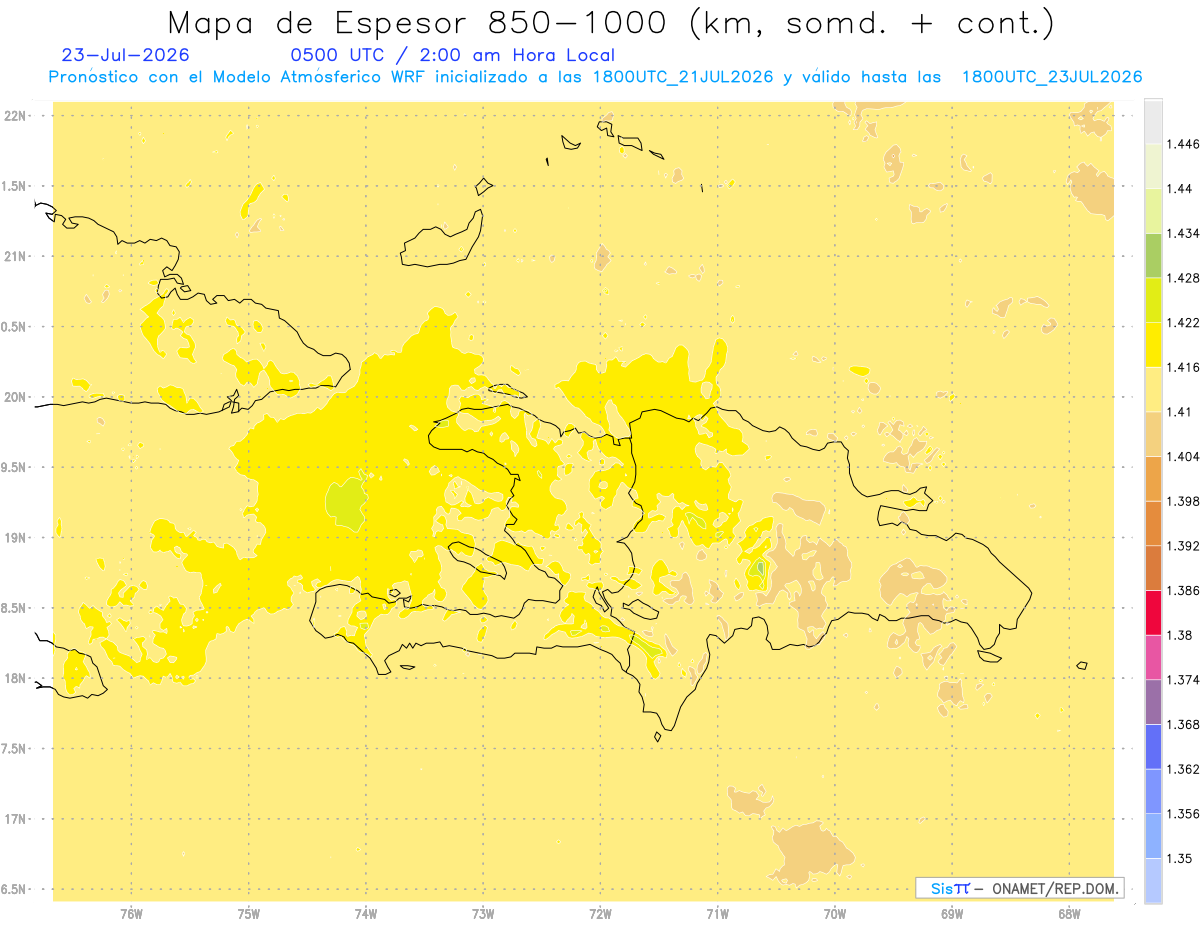Select the date label '23-Jul-2026'
The height and width of the screenshot is (927, 1200).
tap(125, 55)
